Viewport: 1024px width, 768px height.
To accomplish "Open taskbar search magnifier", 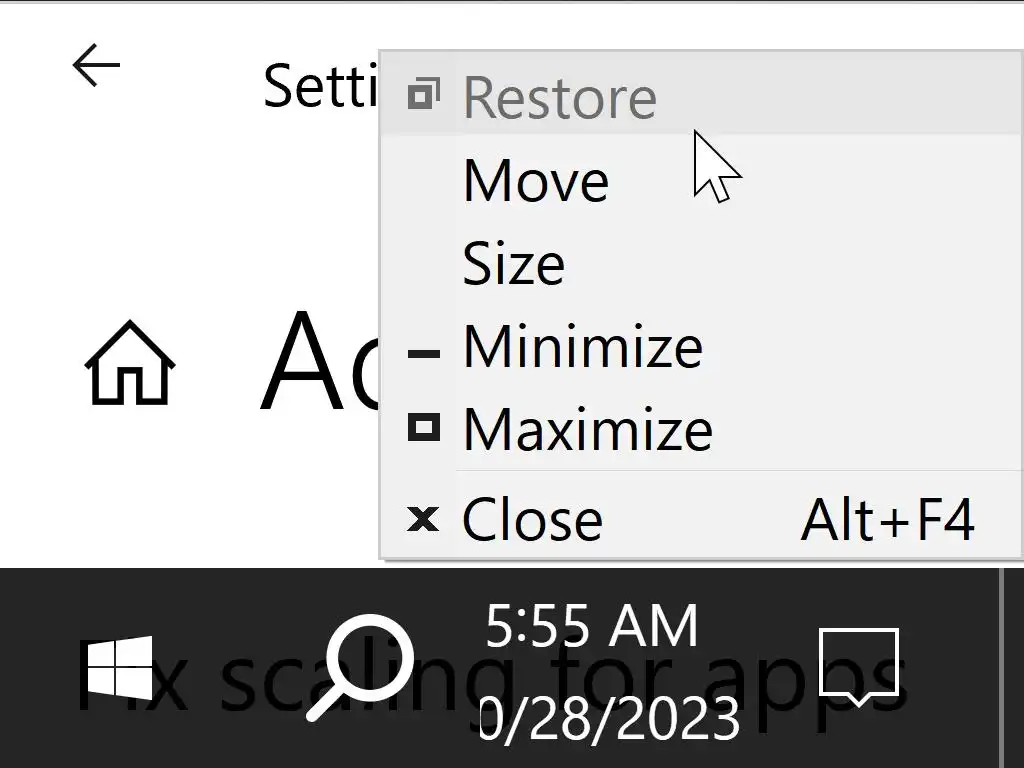I will tap(360, 667).
